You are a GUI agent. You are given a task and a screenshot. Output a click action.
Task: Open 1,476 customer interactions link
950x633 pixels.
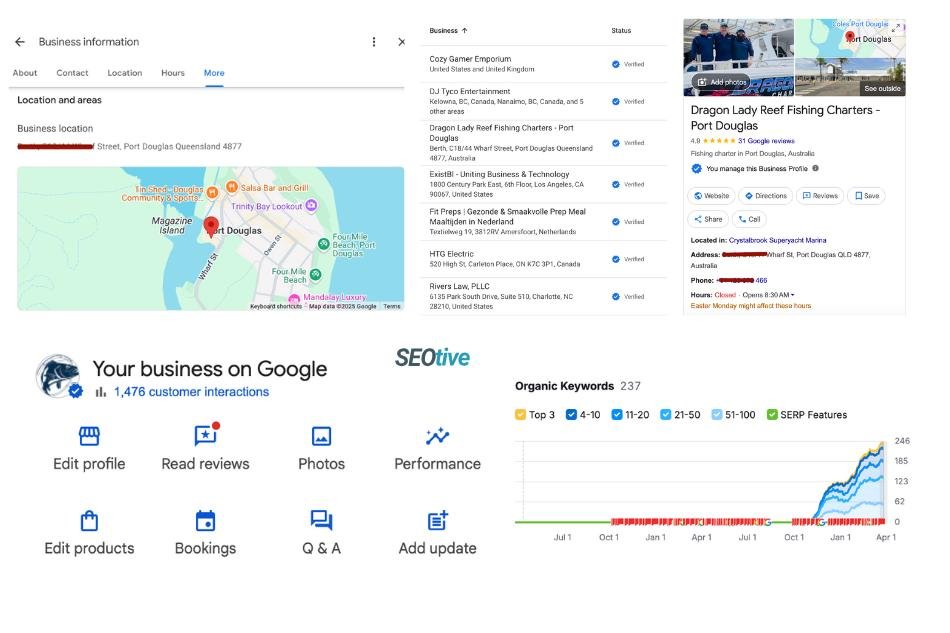191,392
